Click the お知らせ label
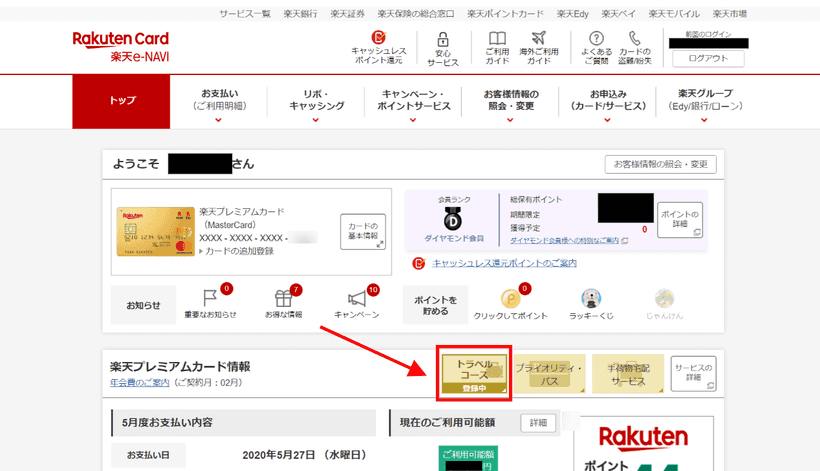820x471 pixels. [x=143, y=305]
